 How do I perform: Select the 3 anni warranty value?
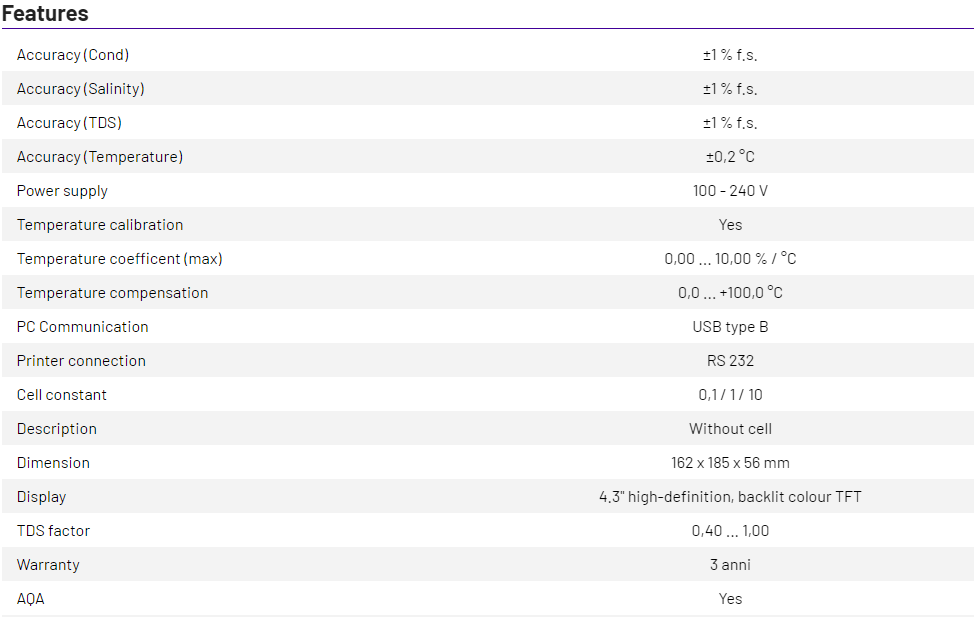(x=730, y=565)
